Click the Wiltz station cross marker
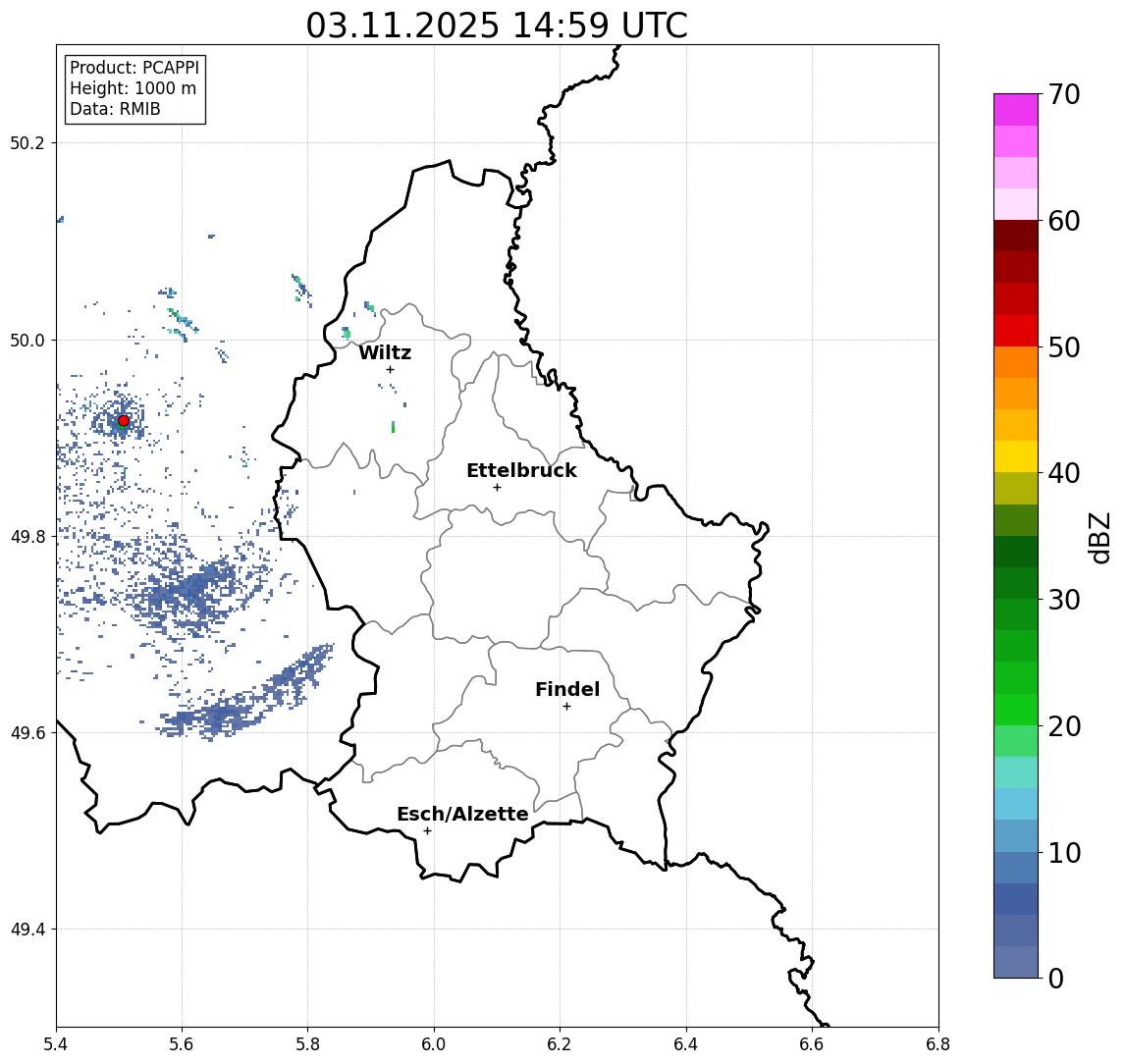Screen dimensions: 1124x1064 [390, 369]
